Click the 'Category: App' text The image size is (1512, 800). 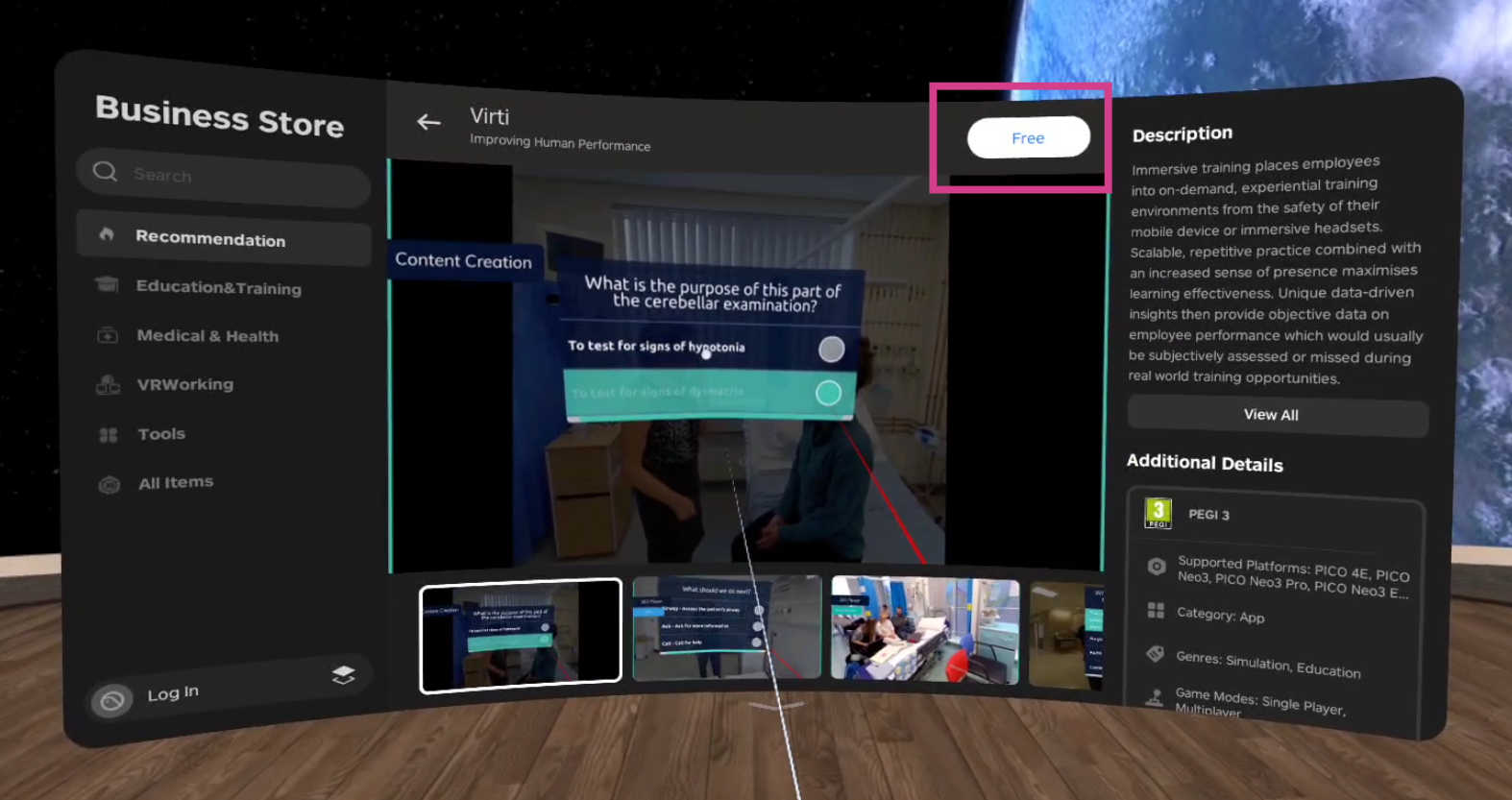click(x=1220, y=616)
